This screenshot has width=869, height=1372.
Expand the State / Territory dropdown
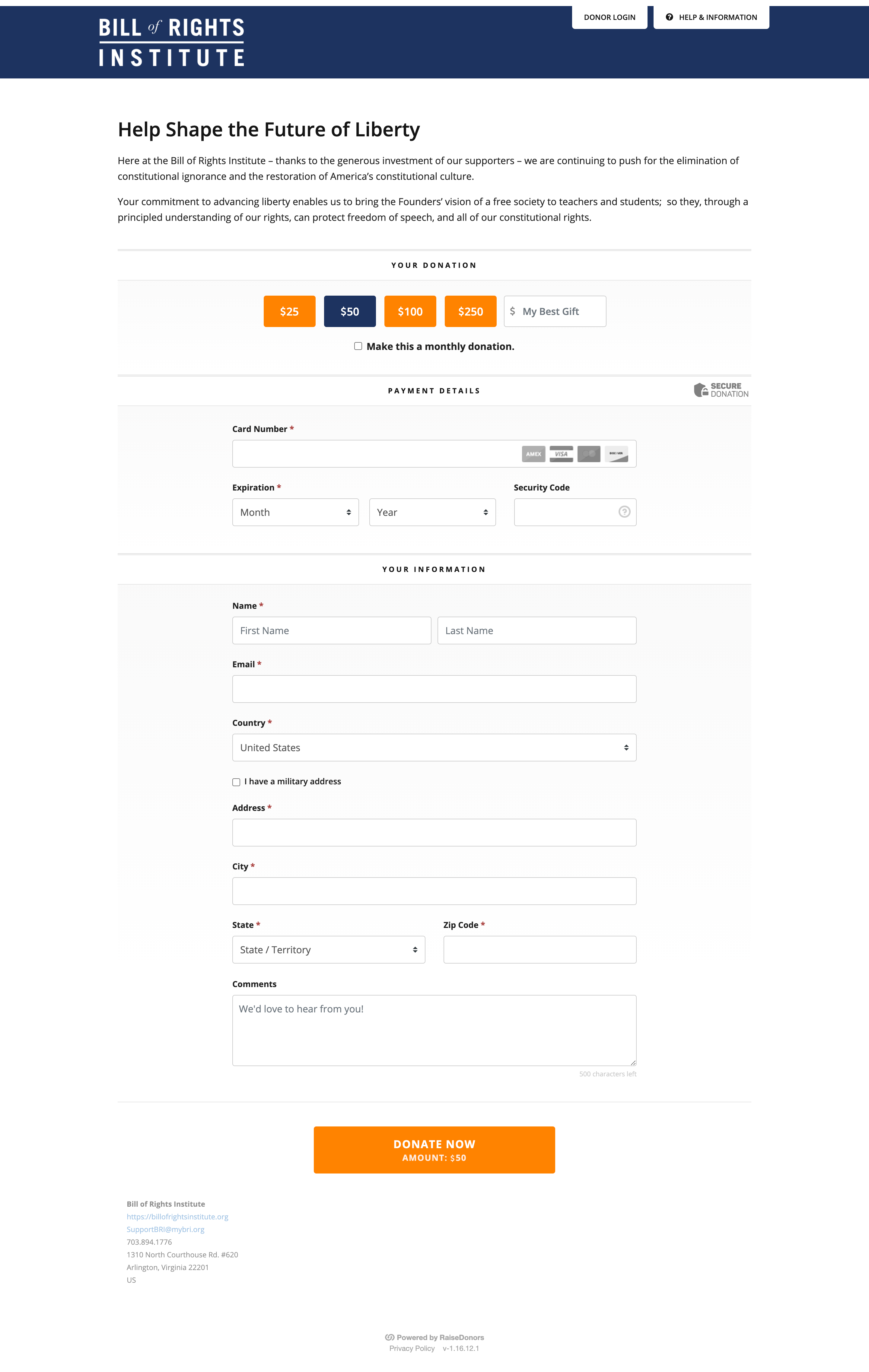click(328, 950)
